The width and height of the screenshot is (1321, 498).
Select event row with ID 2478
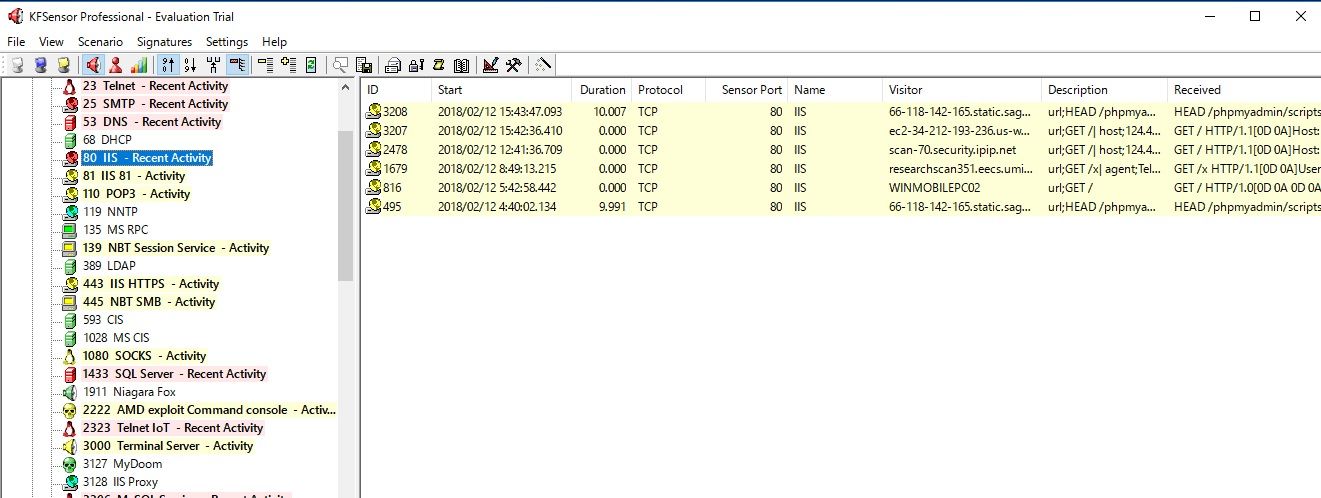pyautogui.click(x=841, y=150)
